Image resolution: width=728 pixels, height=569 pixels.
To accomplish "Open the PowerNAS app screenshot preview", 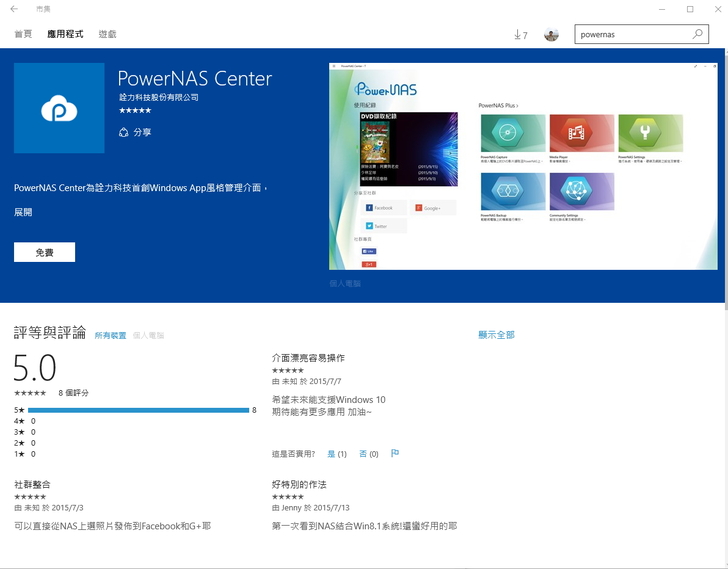I will (523, 166).
